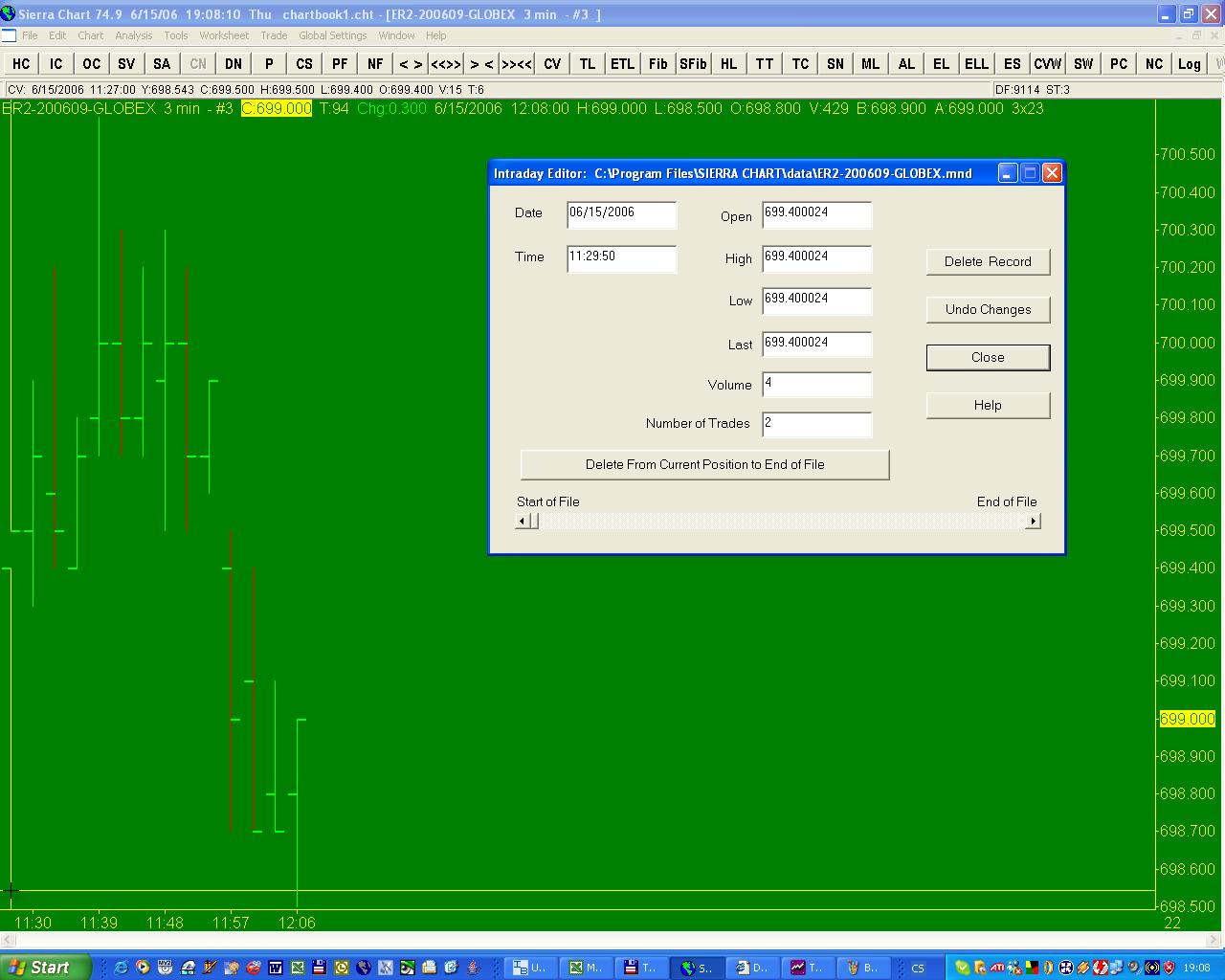This screenshot has width=1225, height=980.
Task: Select the TL trendline toolbar button
Action: [588, 64]
